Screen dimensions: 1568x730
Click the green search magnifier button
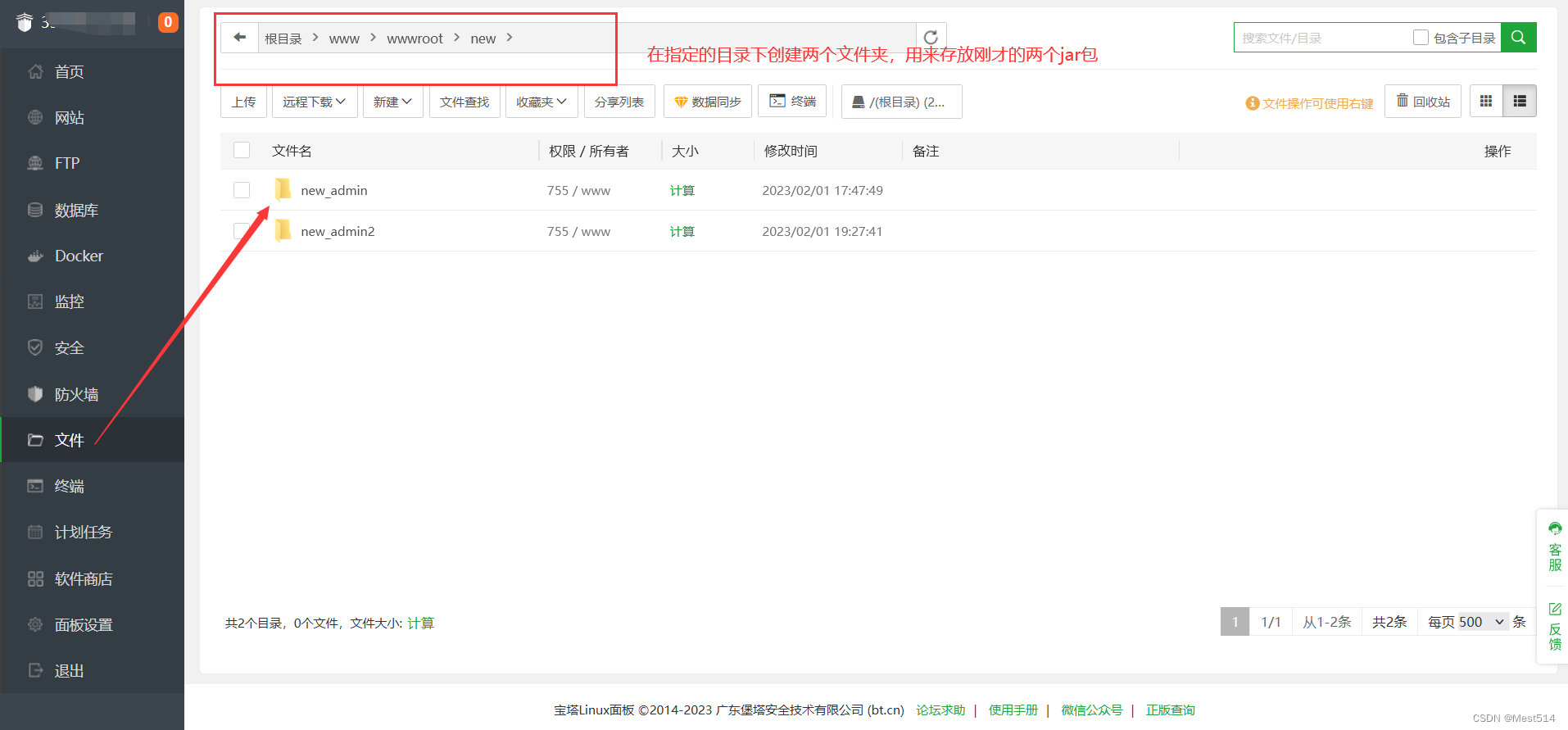click(1518, 38)
